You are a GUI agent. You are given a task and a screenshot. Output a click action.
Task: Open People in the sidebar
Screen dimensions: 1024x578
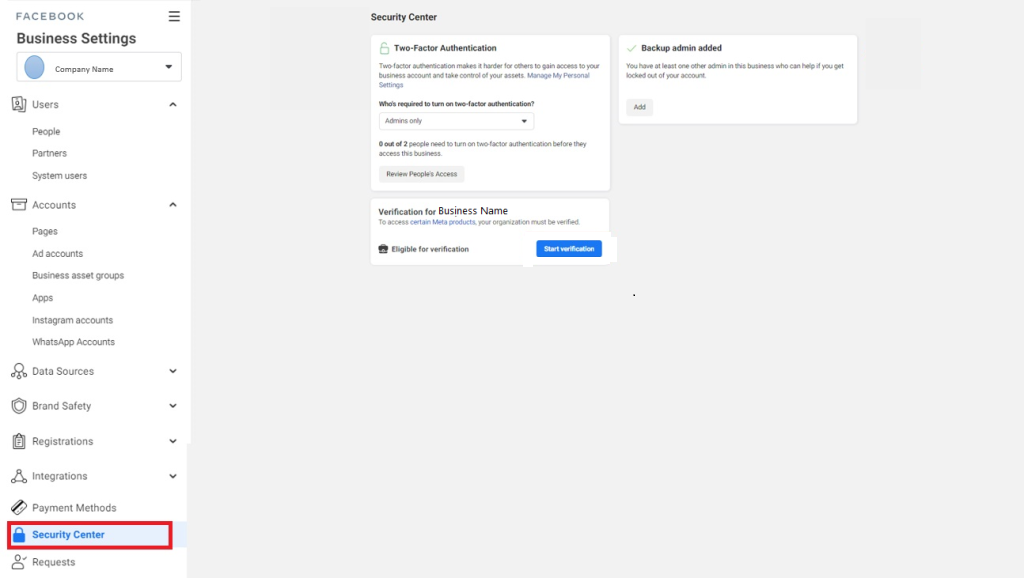[x=46, y=131]
